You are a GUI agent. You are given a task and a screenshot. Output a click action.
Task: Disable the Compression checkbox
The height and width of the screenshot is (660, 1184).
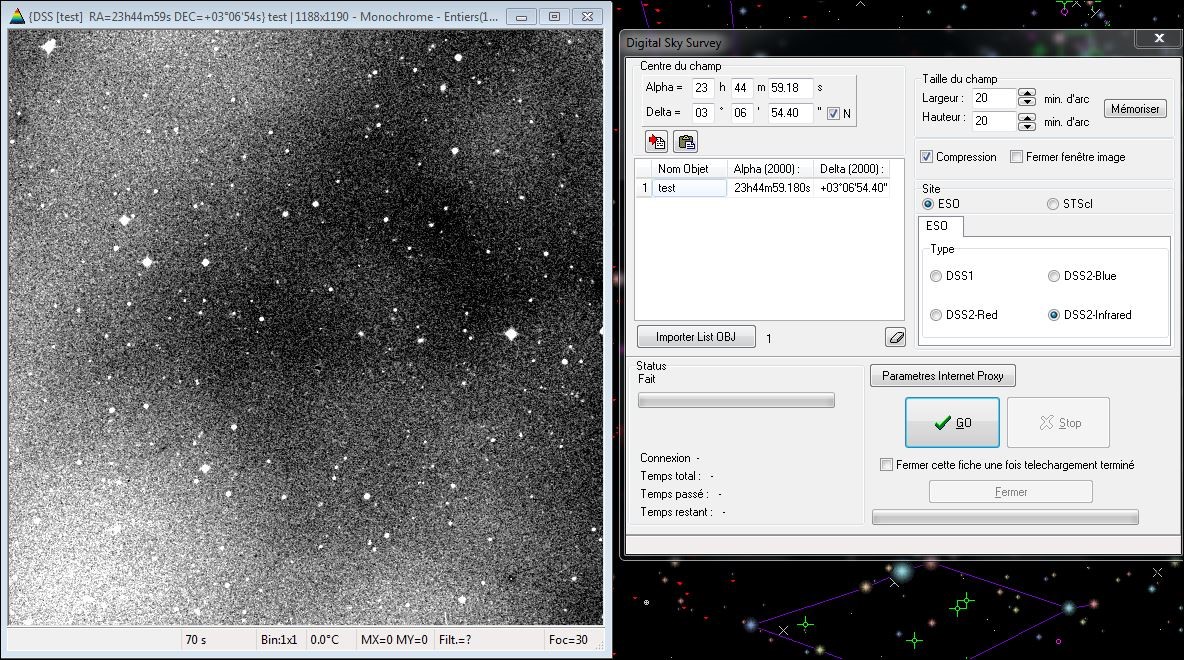[926, 157]
